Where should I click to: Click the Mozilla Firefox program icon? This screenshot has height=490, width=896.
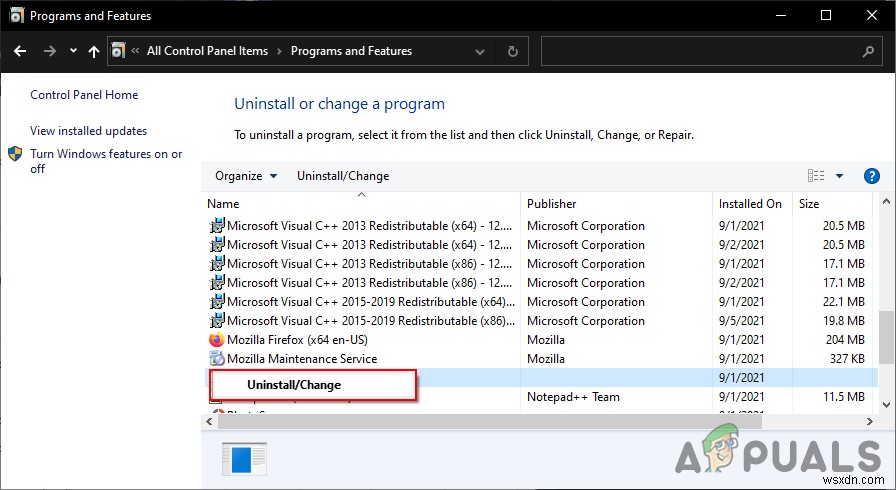(x=217, y=340)
